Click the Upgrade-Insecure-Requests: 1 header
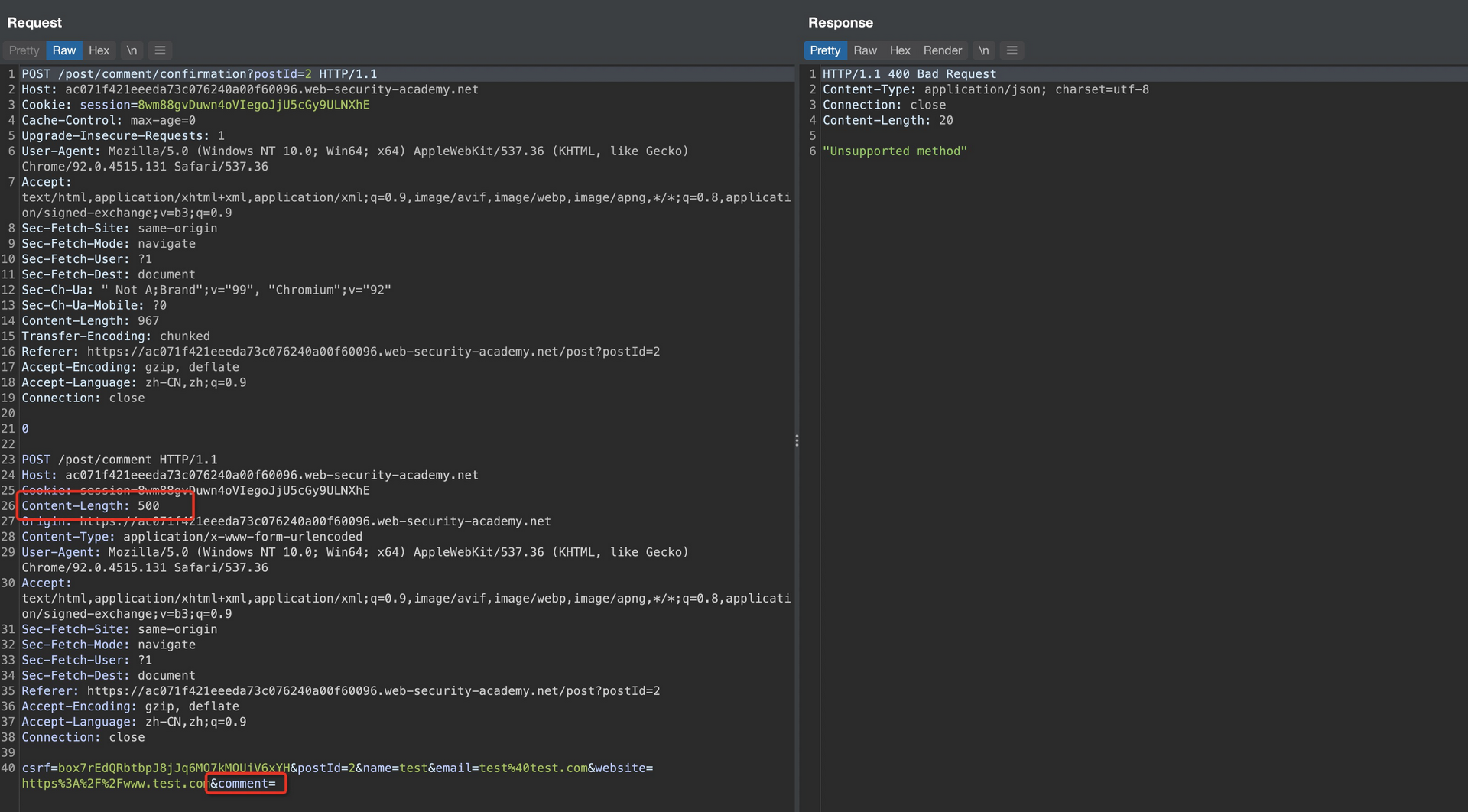 123,136
